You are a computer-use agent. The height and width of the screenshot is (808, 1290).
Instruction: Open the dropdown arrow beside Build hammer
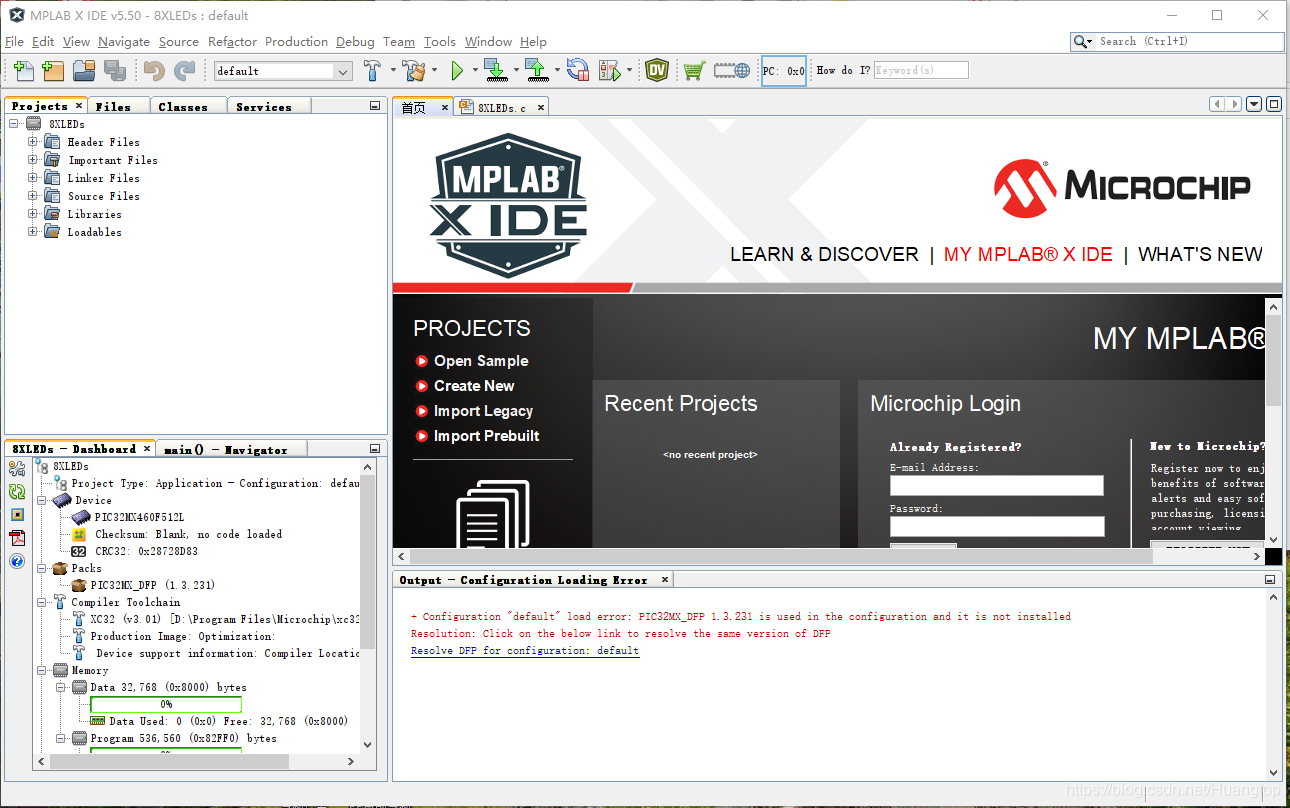[x=392, y=70]
